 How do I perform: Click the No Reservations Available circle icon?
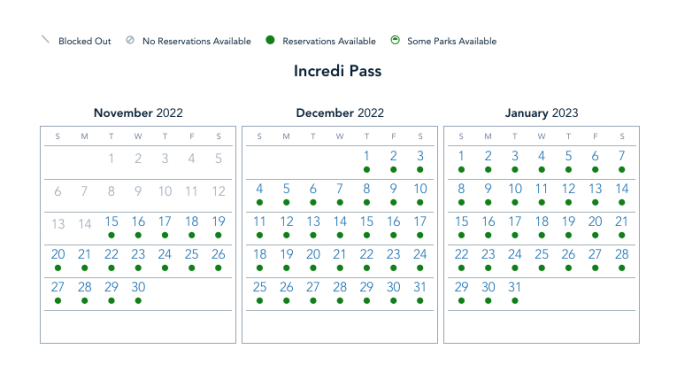tap(130, 40)
